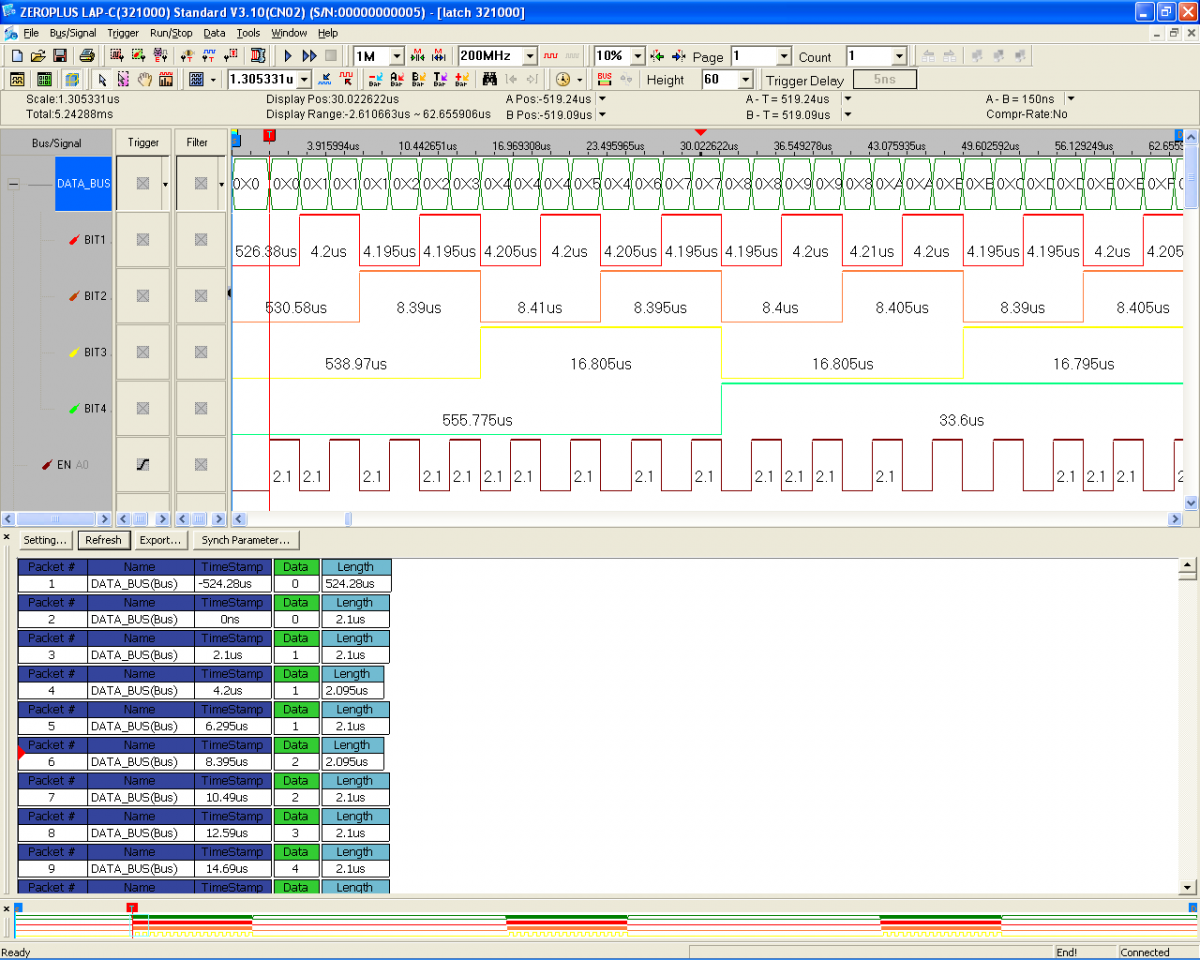Collapse the DATA_BUS tree node
The width and height of the screenshot is (1200, 960).
point(14,184)
